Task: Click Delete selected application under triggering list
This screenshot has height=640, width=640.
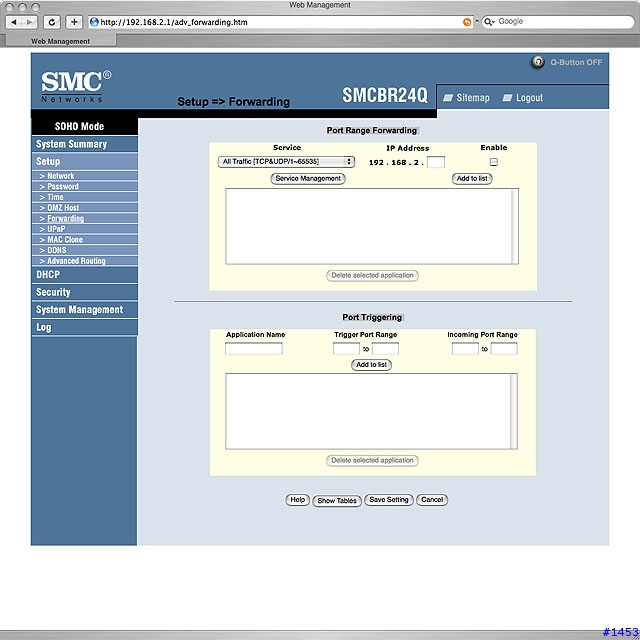Action: [x=372, y=460]
